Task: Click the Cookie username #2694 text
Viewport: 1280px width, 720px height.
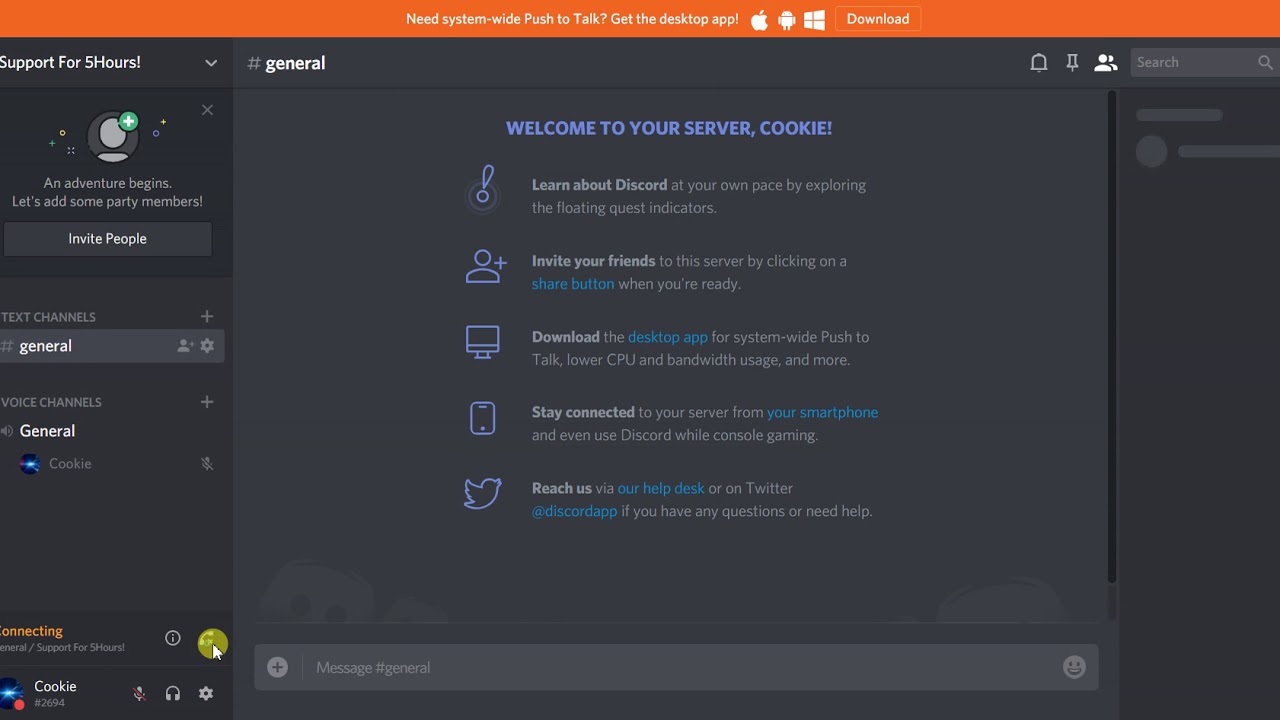Action: click(x=55, y=694)
